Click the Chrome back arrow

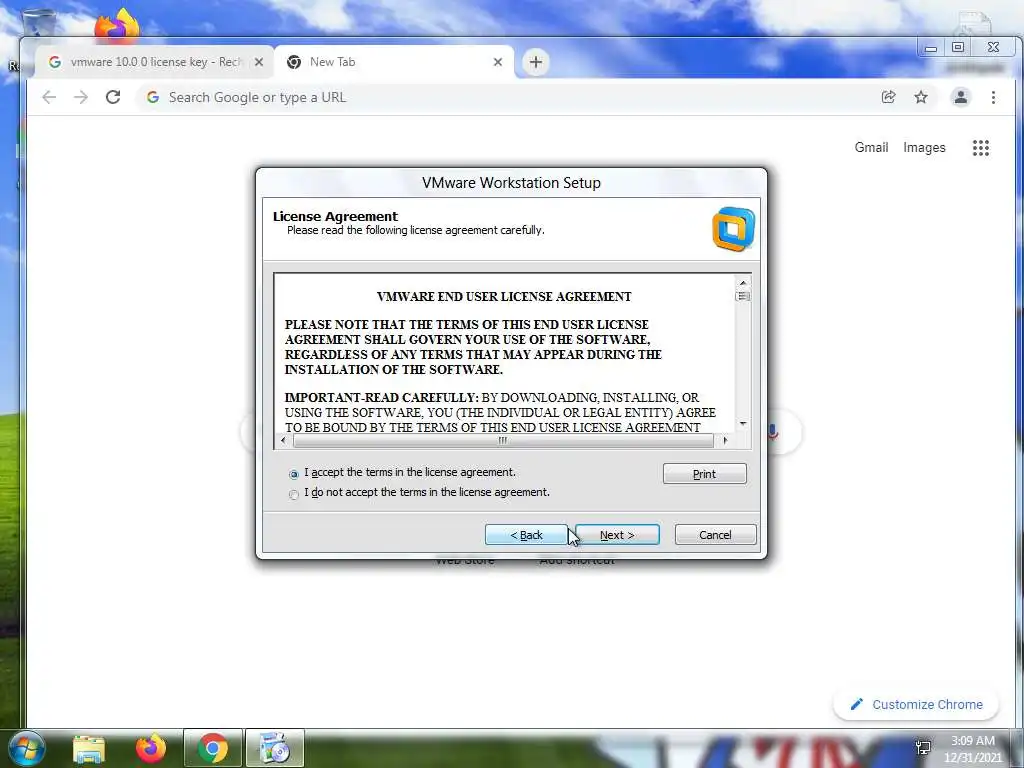49,97
